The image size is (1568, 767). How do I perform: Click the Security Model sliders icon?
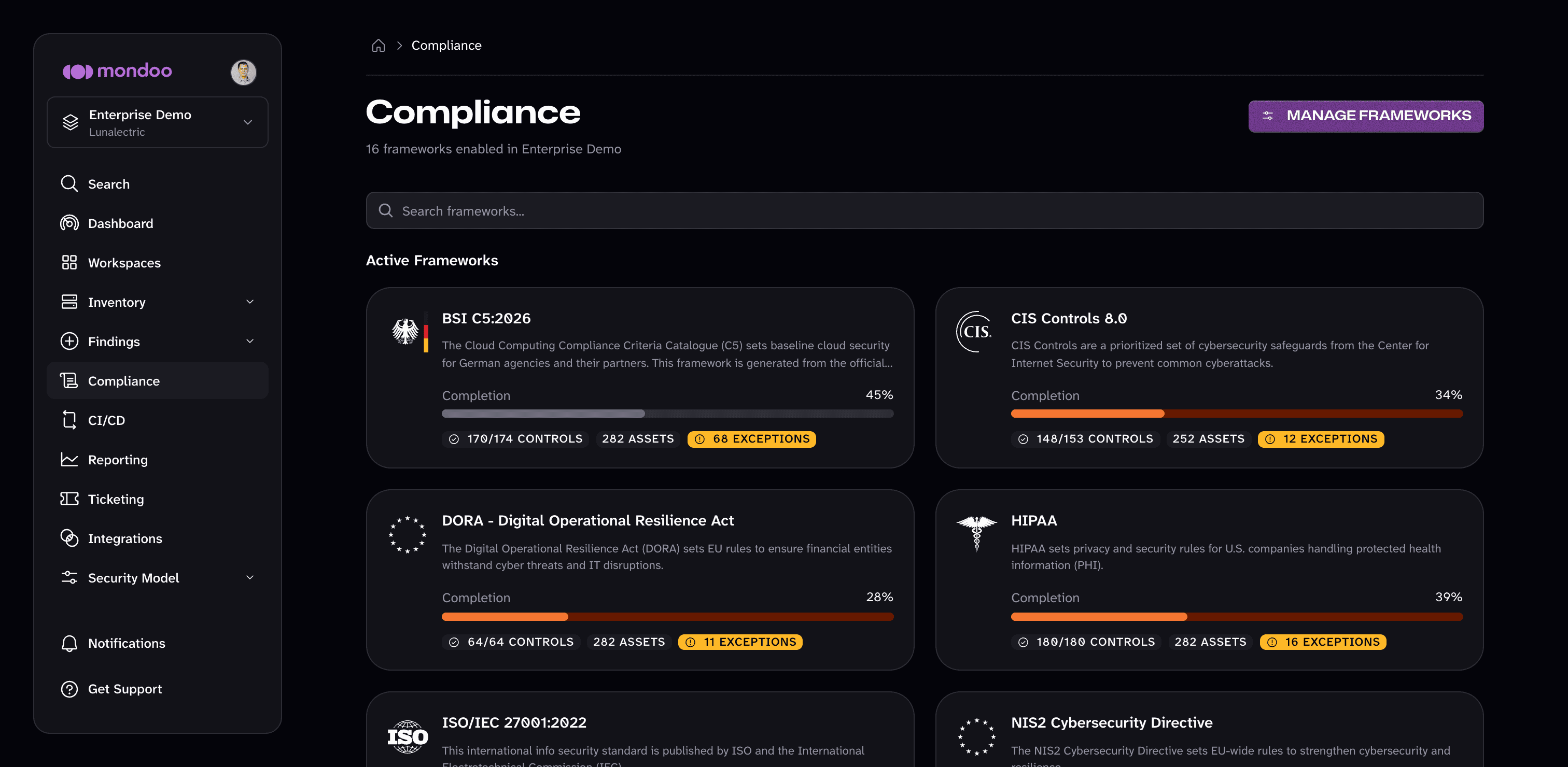[x=69, y=577]
